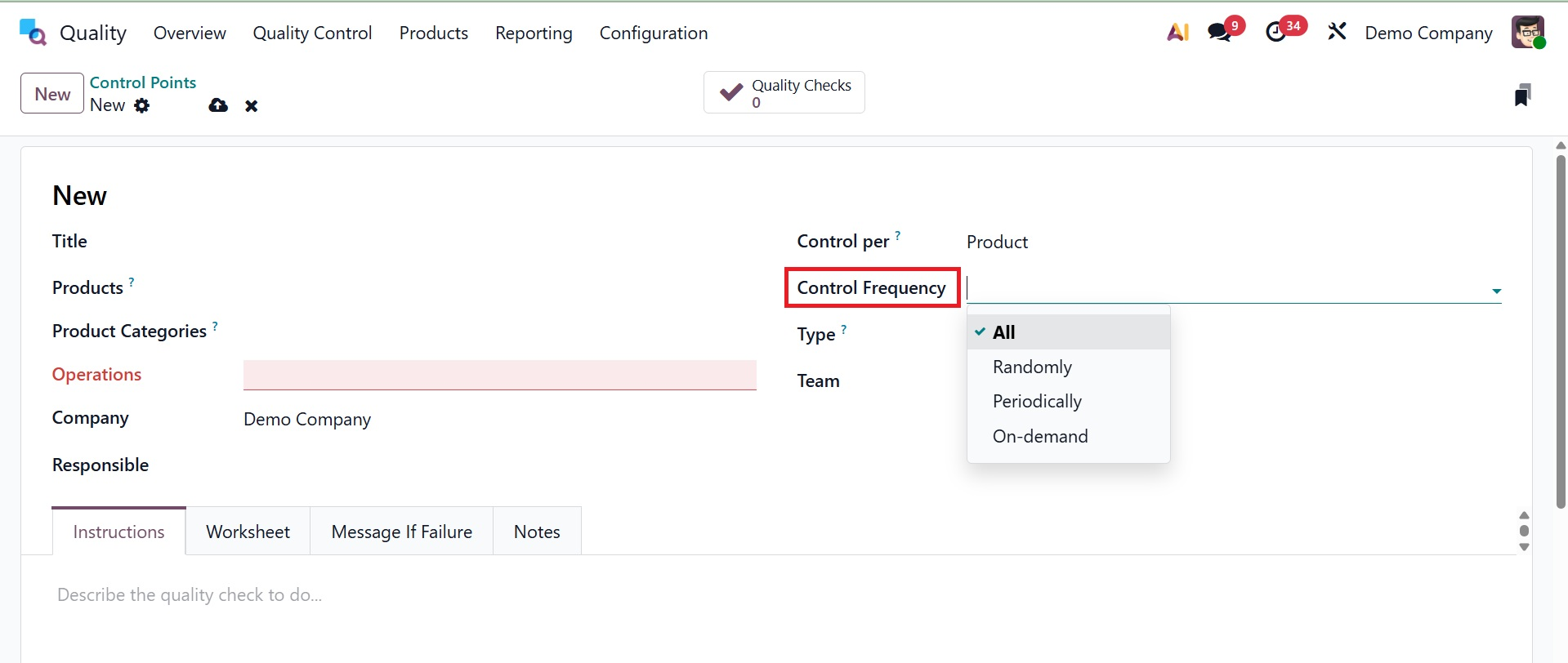Open the activities clock icon
The height and width of the screenshot is (663, 1568).
coord(1276,33)
